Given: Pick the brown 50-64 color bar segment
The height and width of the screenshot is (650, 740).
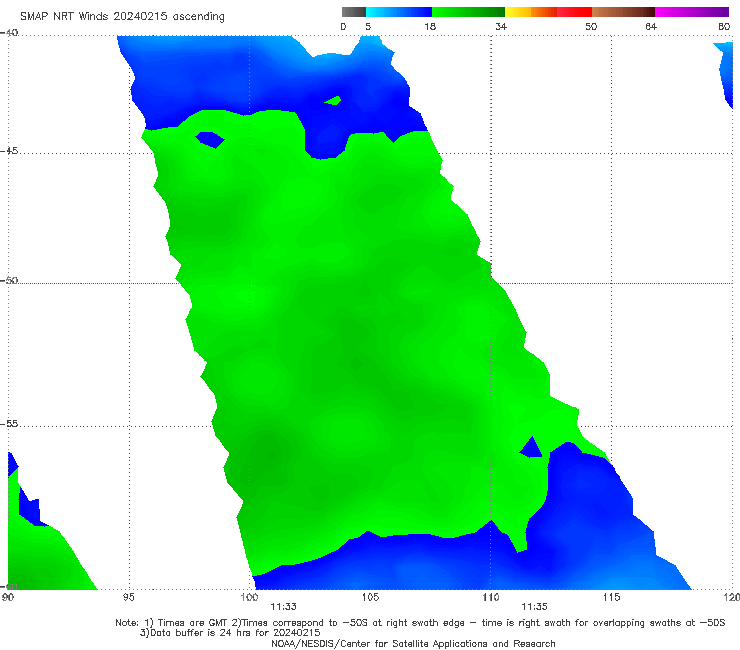Looking at the screenshot, I should 623,12.
